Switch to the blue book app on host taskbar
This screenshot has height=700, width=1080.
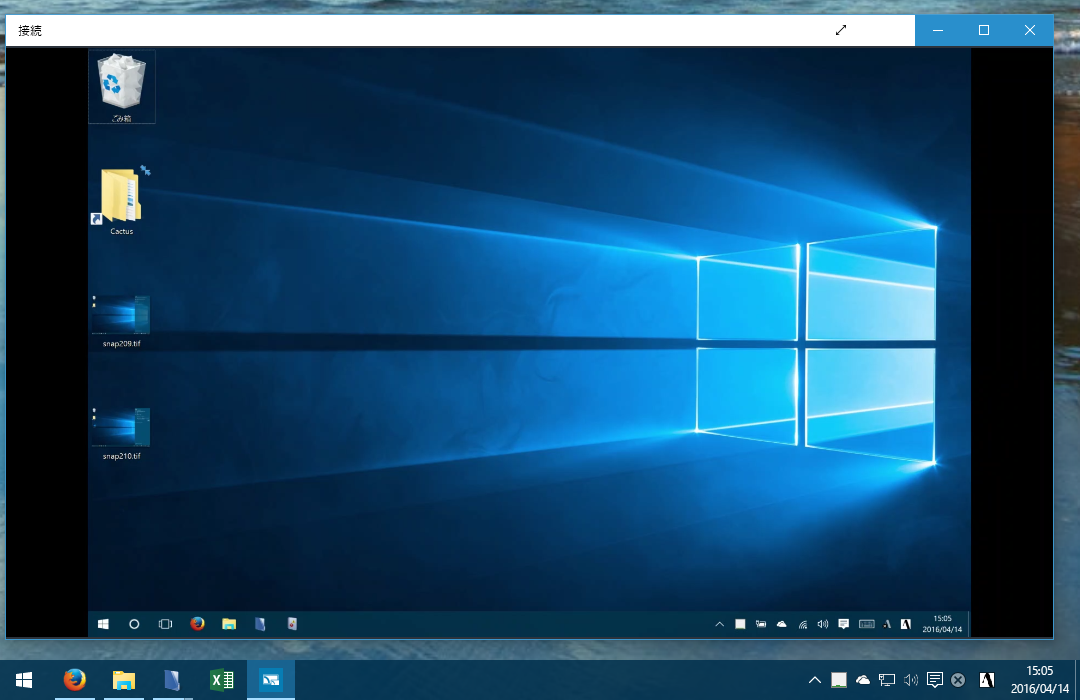(173, 680)
